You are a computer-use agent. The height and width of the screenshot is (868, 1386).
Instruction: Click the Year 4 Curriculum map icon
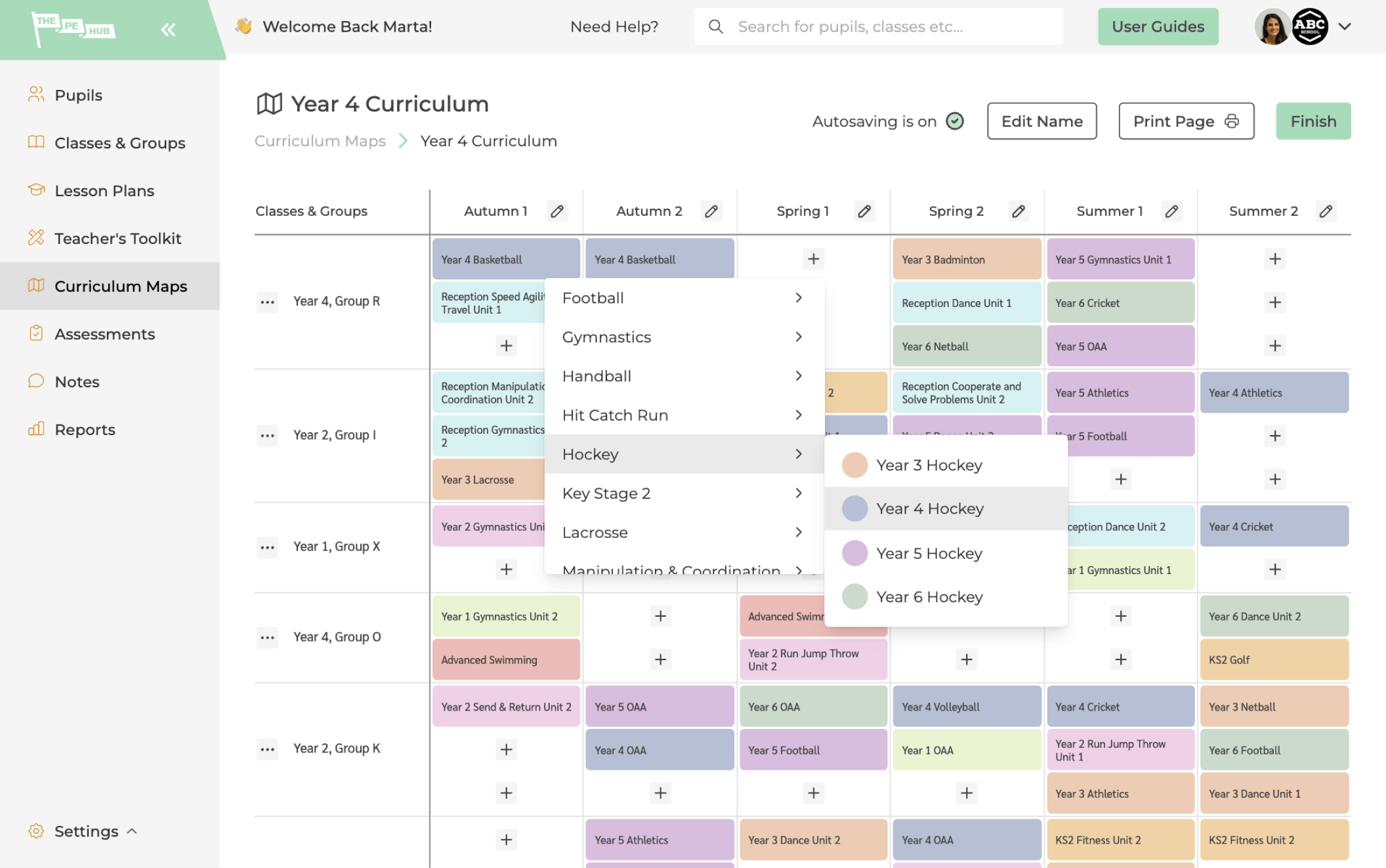point(269,104)
